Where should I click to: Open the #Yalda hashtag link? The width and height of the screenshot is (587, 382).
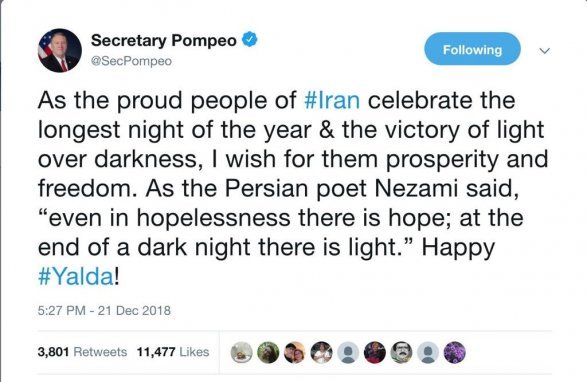(76, 277)
